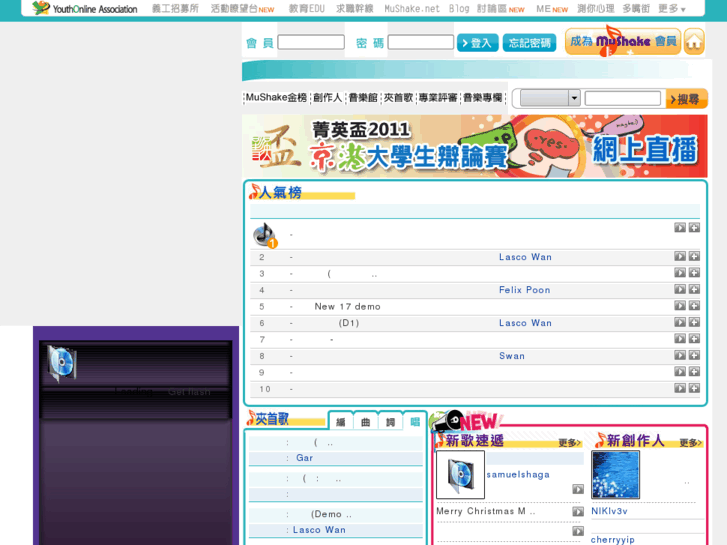This screenshot has height=545, width=727.
Task: Play the rank 10 song
Action: click(680, 388)
